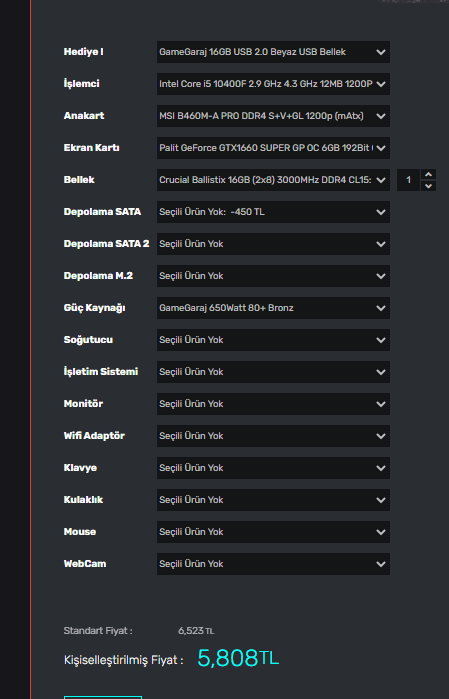Open the Hediye I gift dropdown

click(x=273, y=52)
